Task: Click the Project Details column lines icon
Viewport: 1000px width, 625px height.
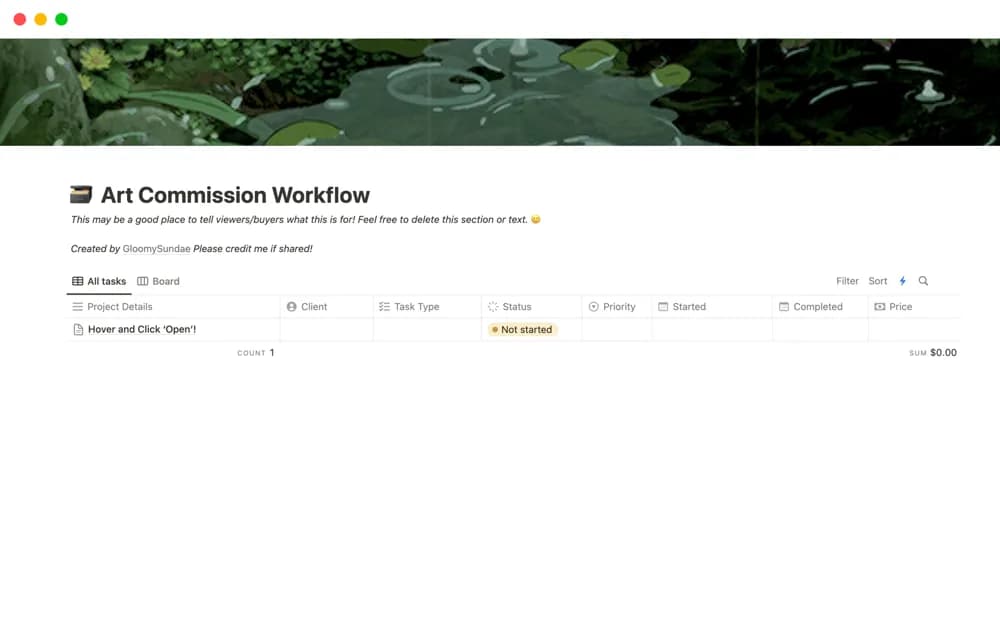Action: click(78, 307)
